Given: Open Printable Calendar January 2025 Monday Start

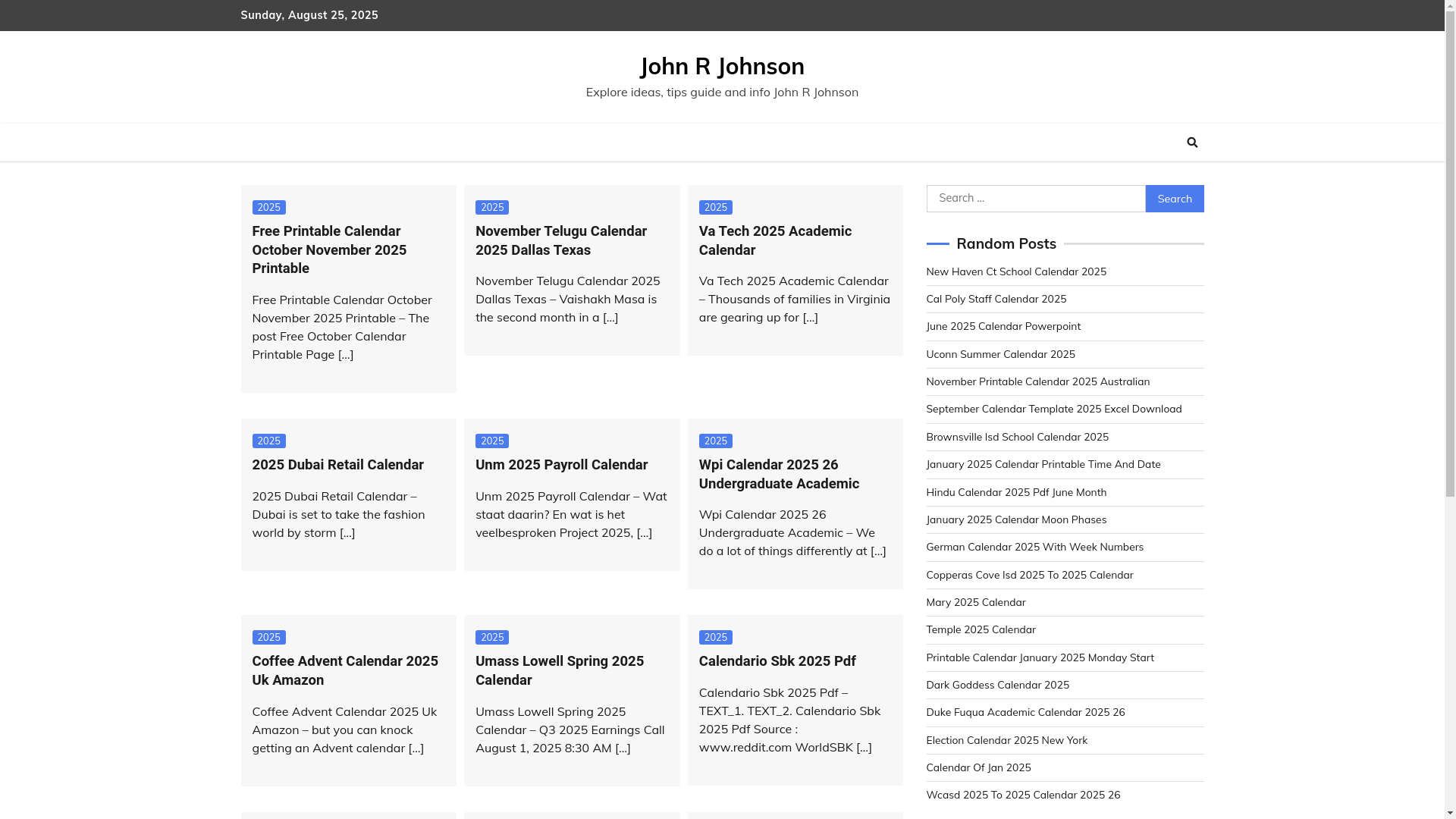Looking at the screenshot, I should tap(1040, 657).
